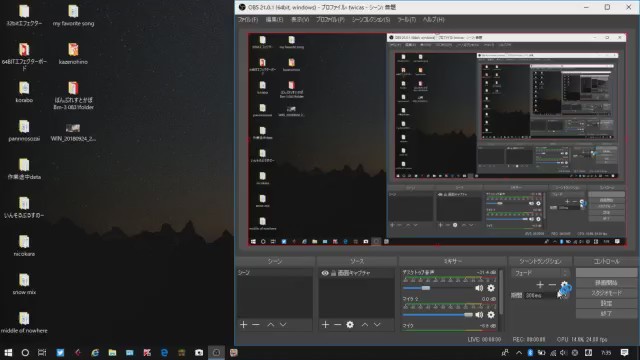Move the scene up in the list
The image size is (640, 360).
(x=271, y=324)
